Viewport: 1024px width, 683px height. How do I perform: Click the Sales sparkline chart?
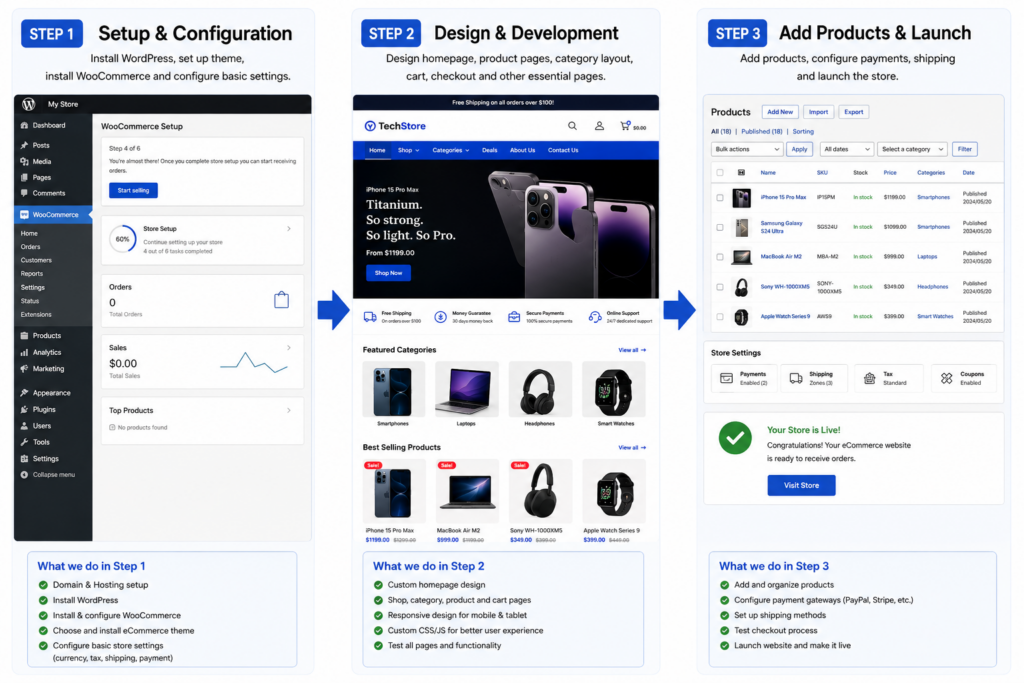click(253, 363)
